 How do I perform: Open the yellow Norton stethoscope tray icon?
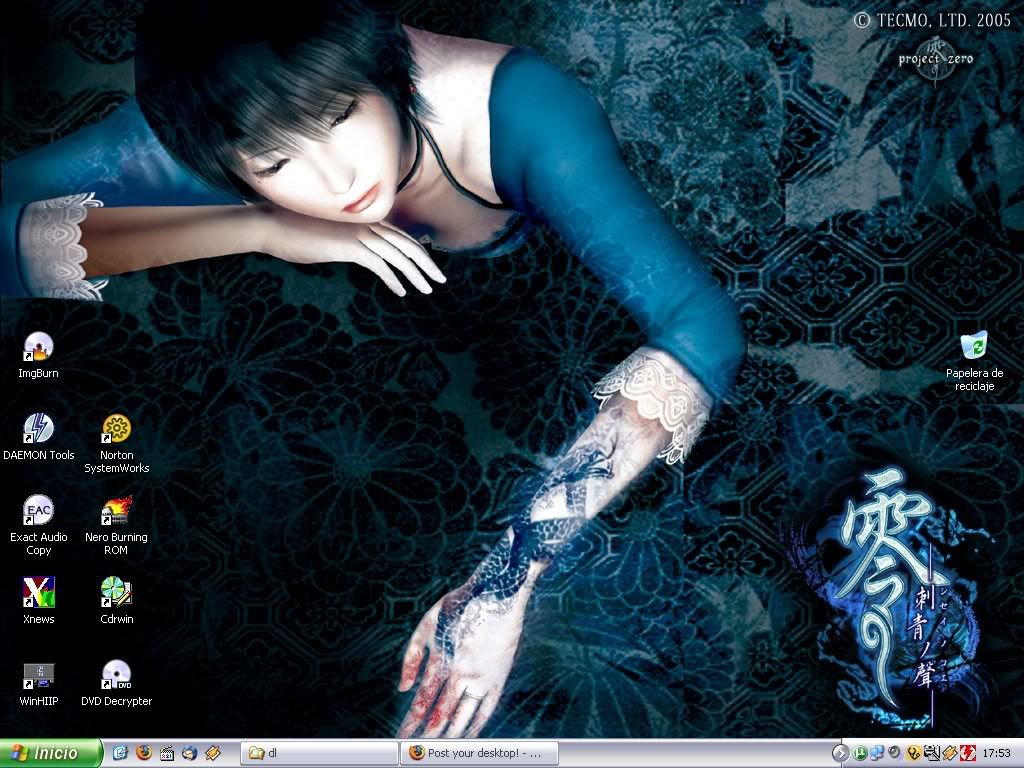[x=914, y=753]
